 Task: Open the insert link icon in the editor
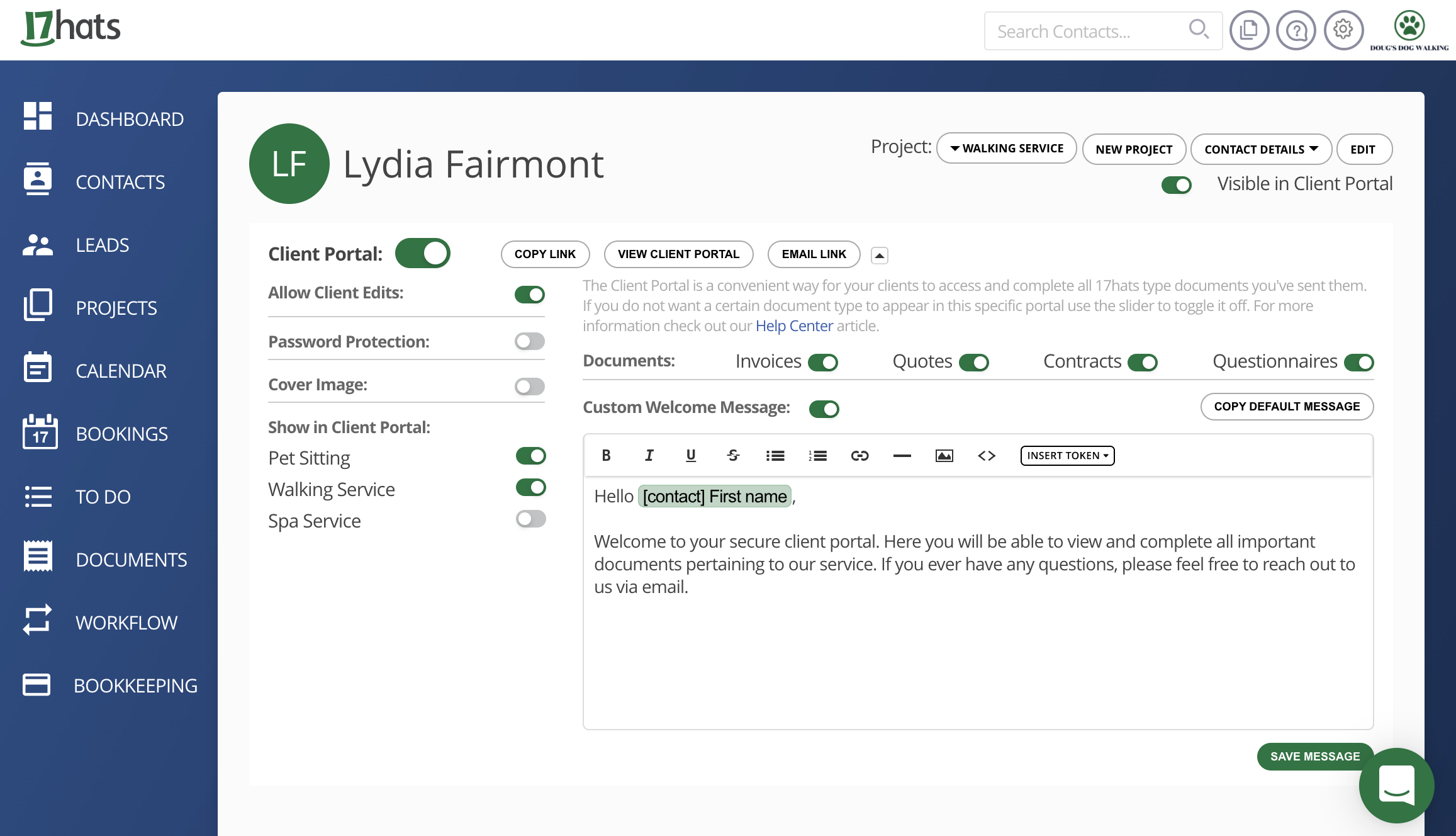point(860,455)
